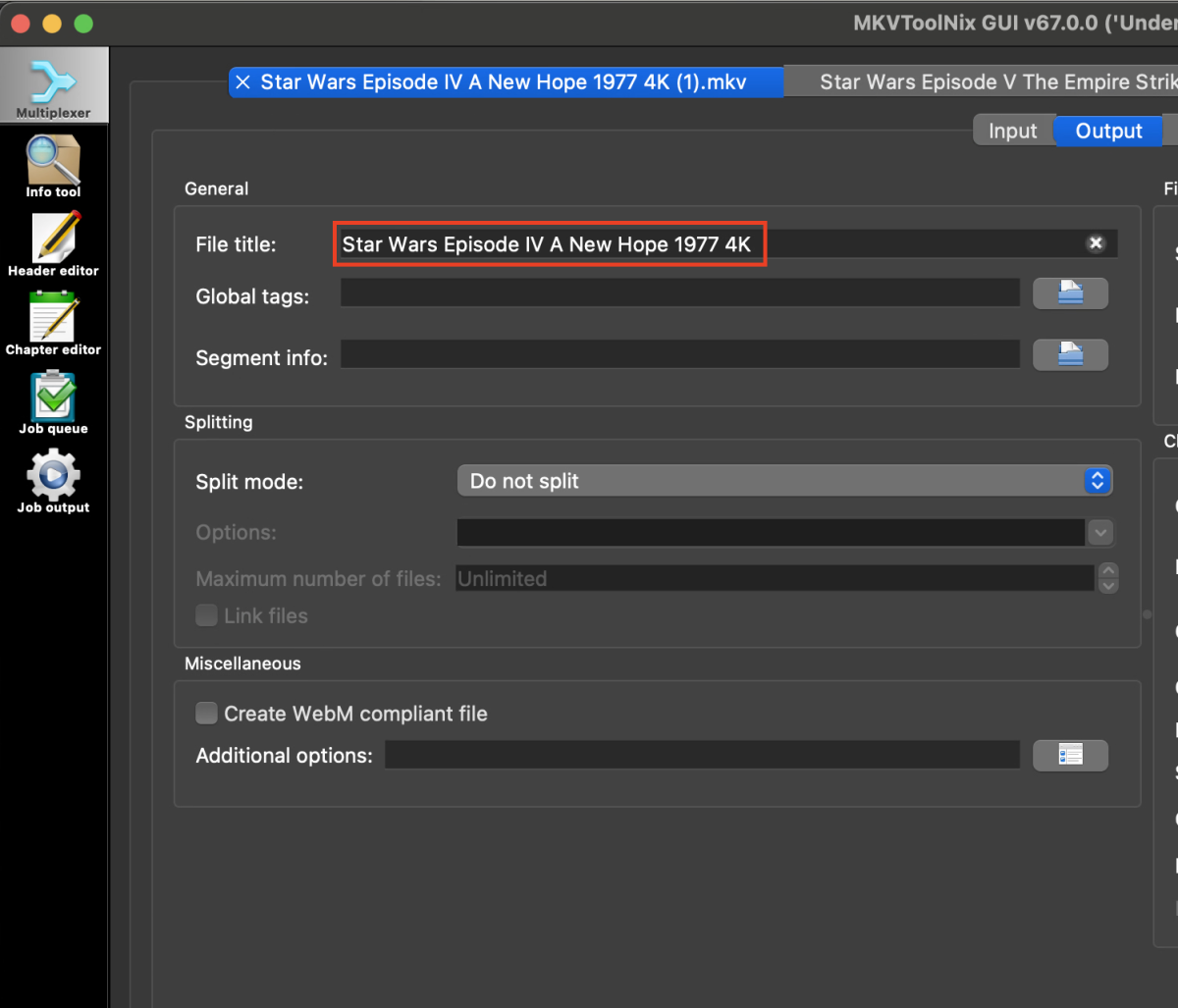Increase the Maximum number of files value

coord(1108,571)
